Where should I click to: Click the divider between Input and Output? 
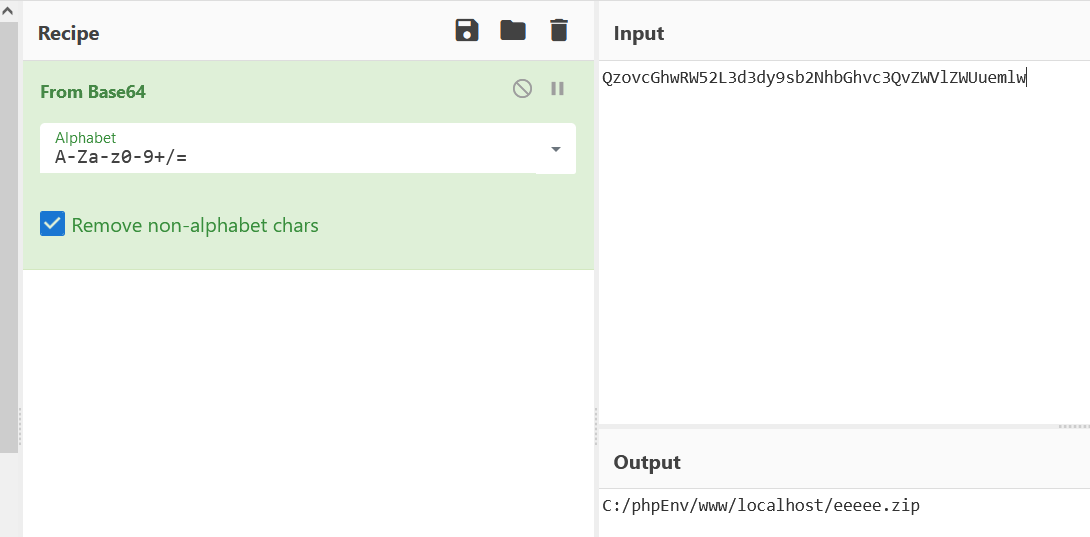(844, 426)
